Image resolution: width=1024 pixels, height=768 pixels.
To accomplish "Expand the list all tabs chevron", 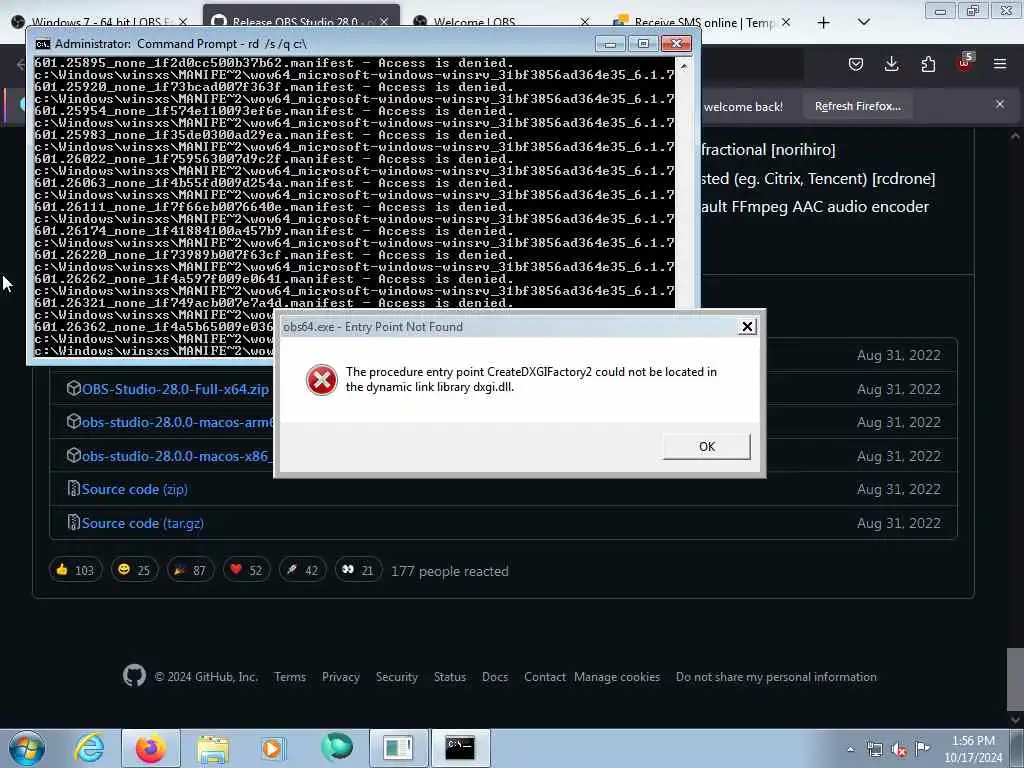I will 863,22.
